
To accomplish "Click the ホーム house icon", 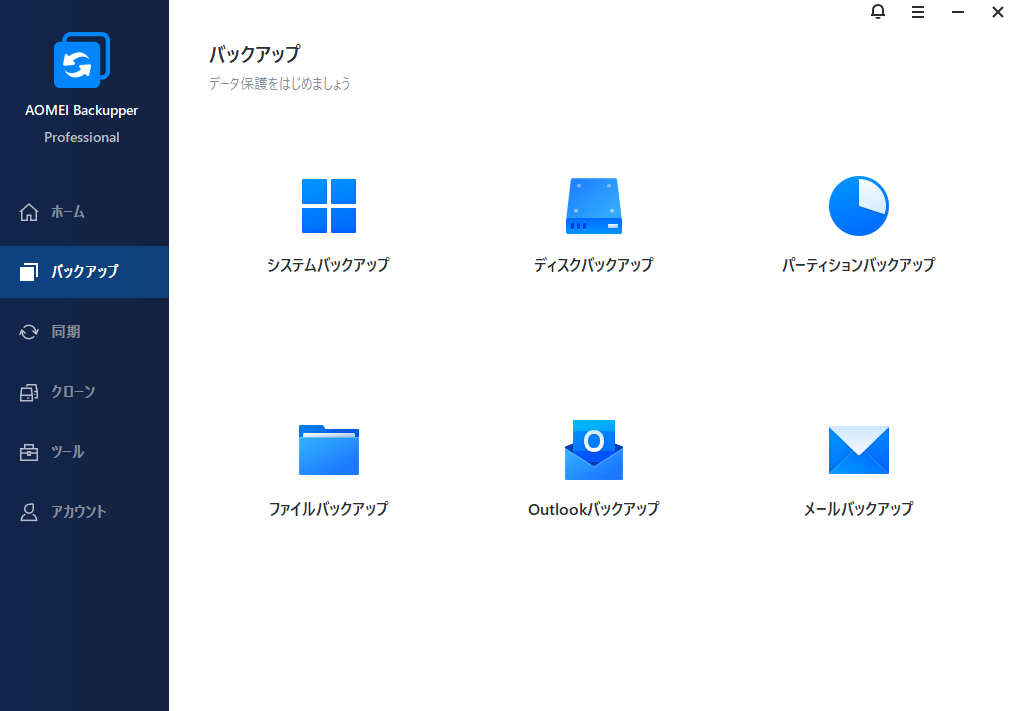I will point(28,212).
